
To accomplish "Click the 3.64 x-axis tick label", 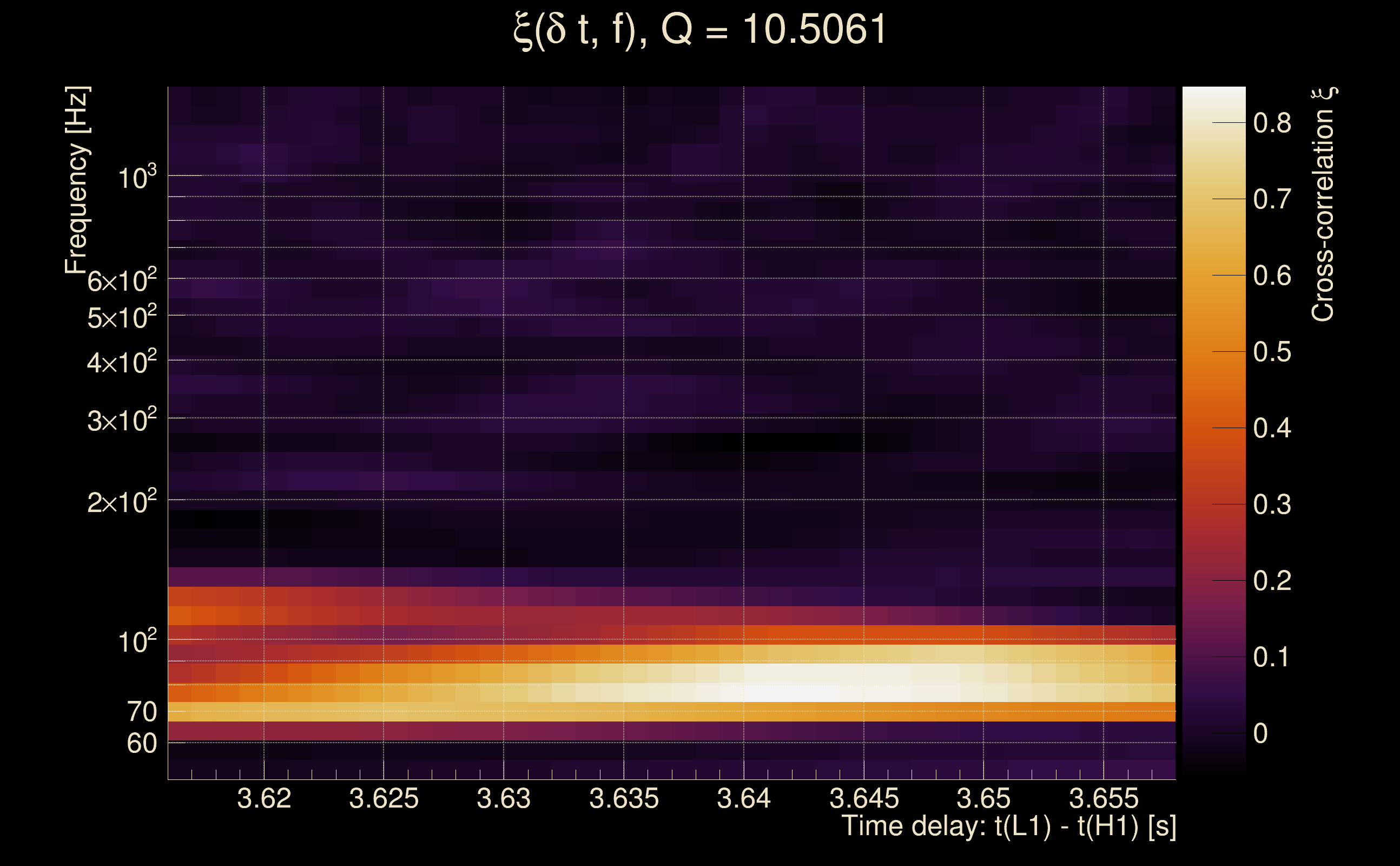I will 743,798.
